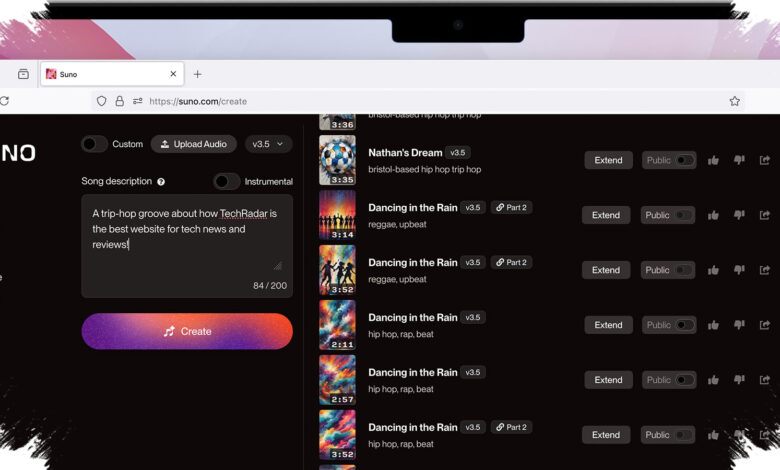Thumbs down the 3:52 reggae Dancing in the Rain track
This screenshot has height=470, width=780.
pos(739,270)
